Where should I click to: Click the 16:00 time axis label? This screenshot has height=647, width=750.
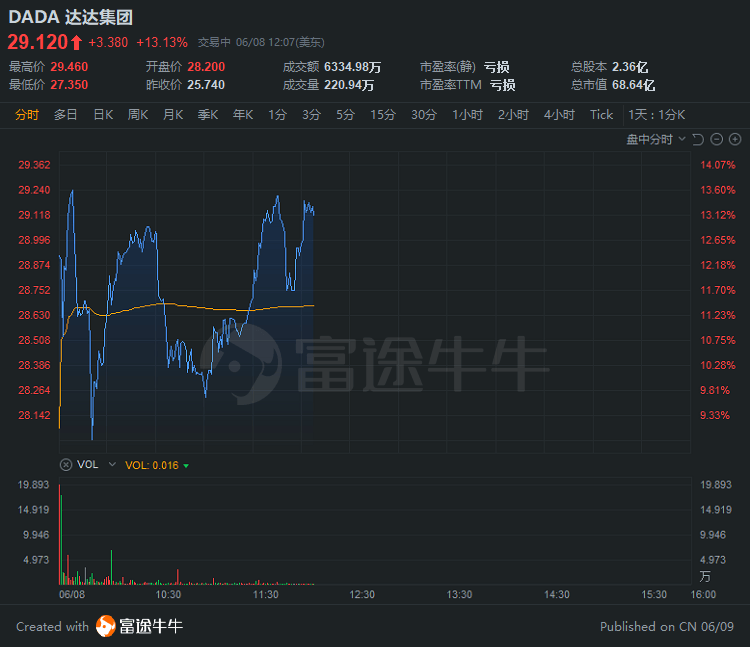(703, 594)
